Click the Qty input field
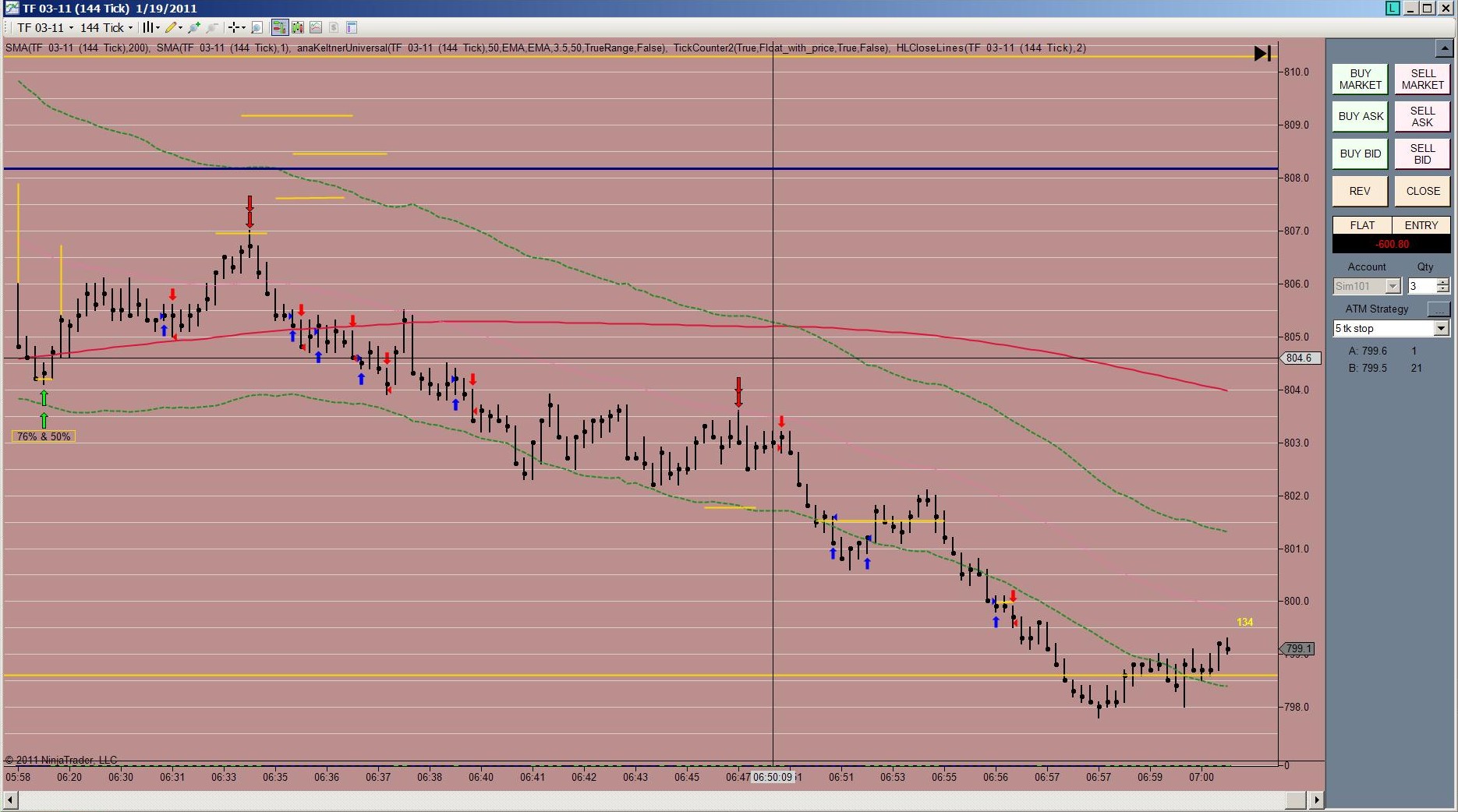This screenshot has width=1458, height=812. point(1421,286)
